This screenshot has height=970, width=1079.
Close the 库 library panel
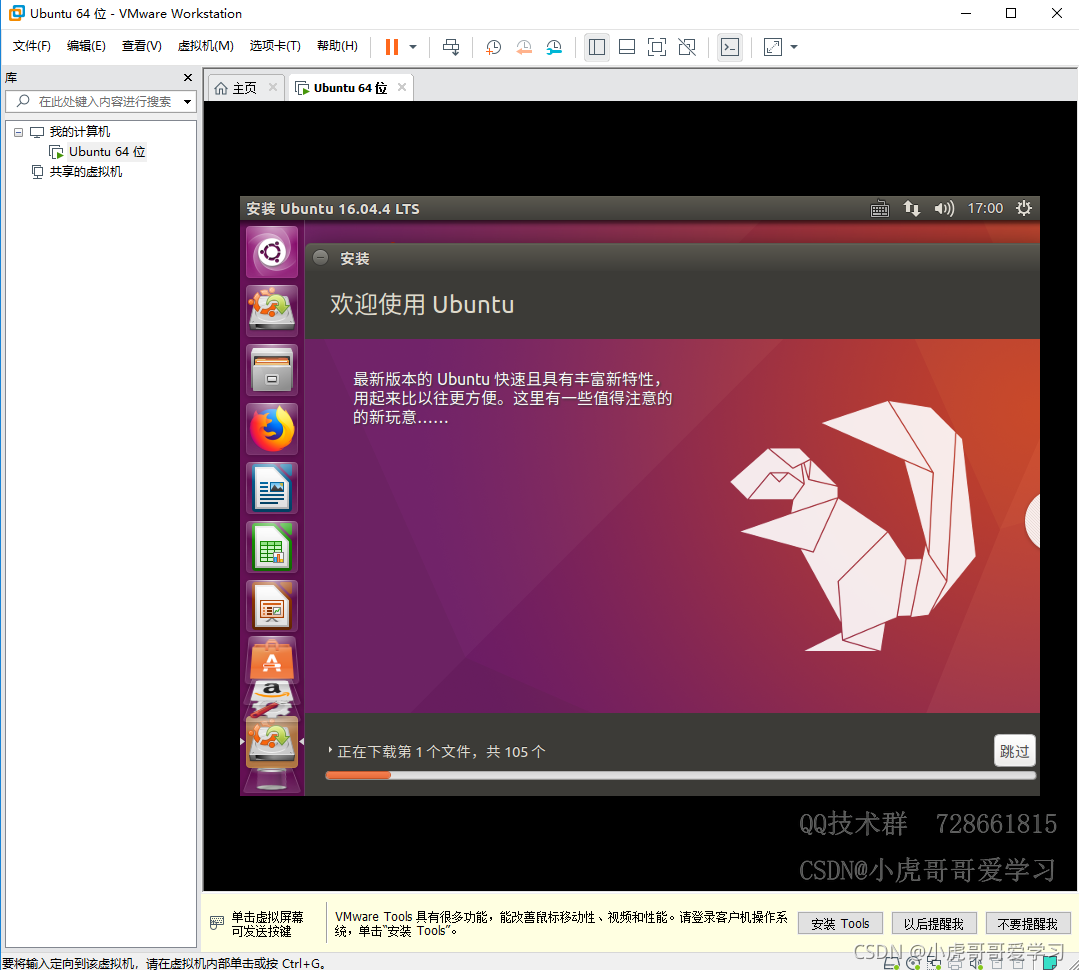pos(188,78)
